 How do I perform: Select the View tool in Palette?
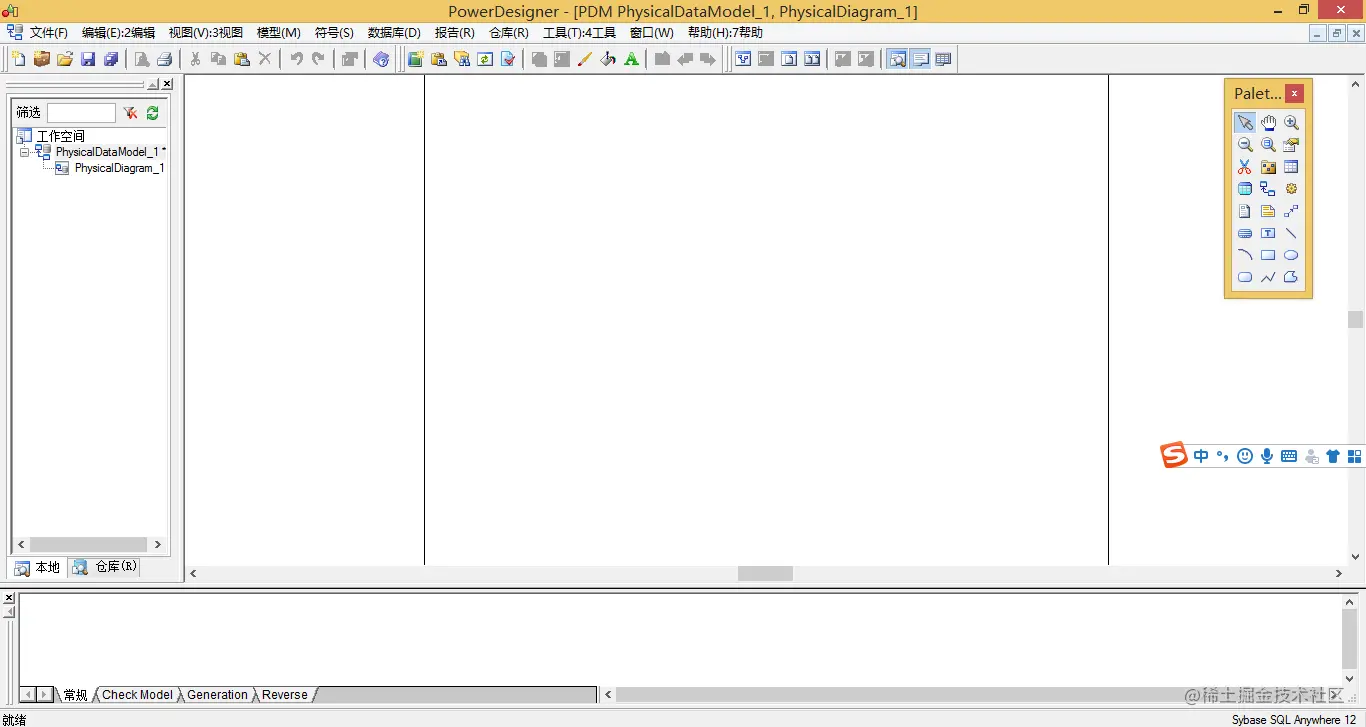pyautogui.click(x=1245, y=189)
